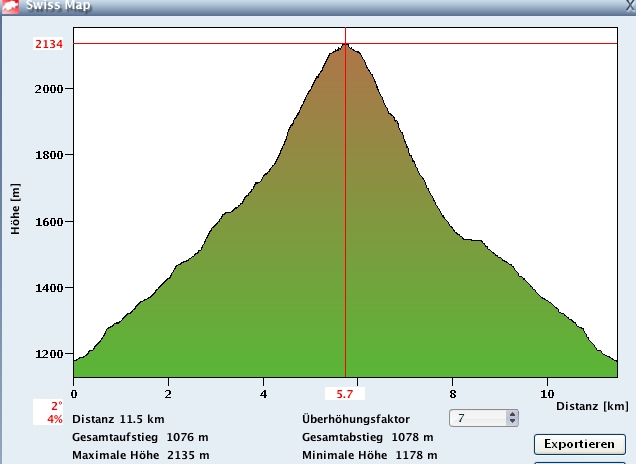Click the red vertical cursor line in the chart
Viewport: 636px width, 464px height.
coord(345,250)
